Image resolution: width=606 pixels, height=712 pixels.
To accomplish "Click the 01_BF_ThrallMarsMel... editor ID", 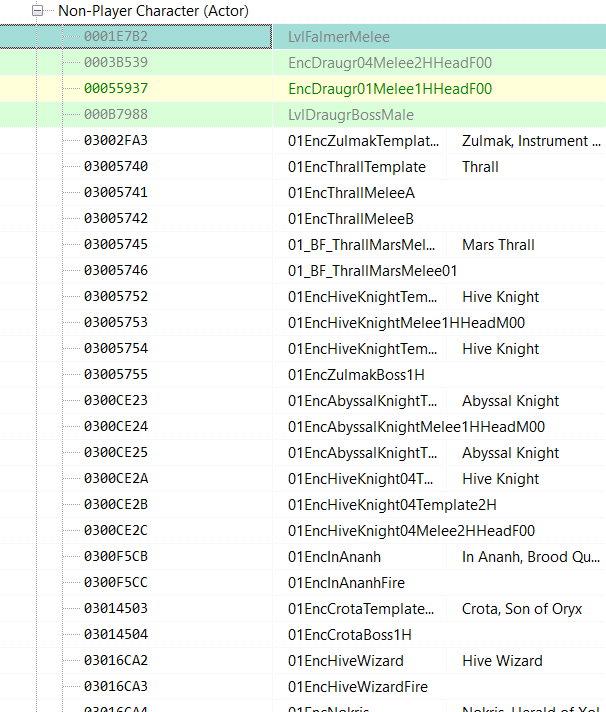I will click(x=361, y=245).
